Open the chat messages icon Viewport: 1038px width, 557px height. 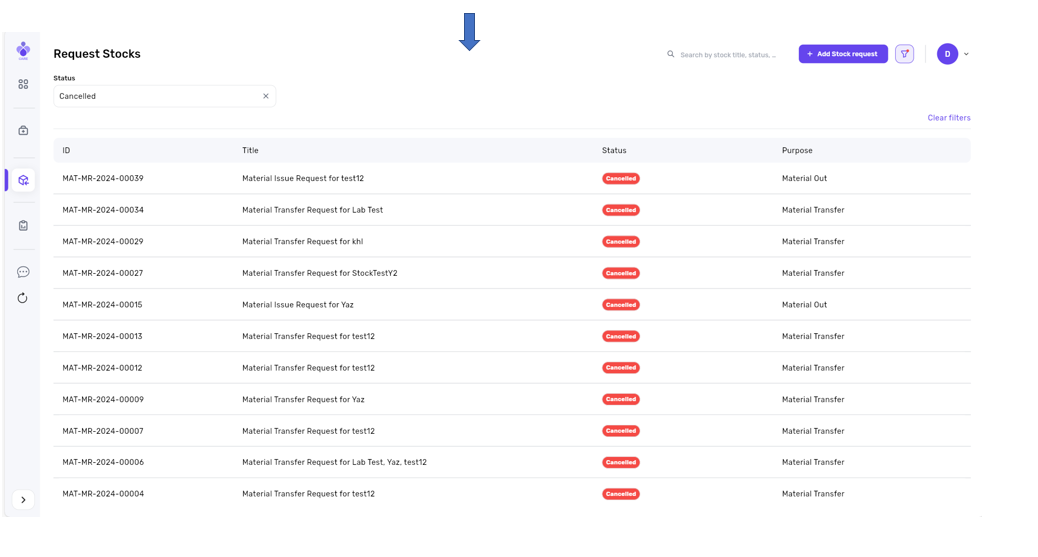pyautogui.click(x=23, y=272)
